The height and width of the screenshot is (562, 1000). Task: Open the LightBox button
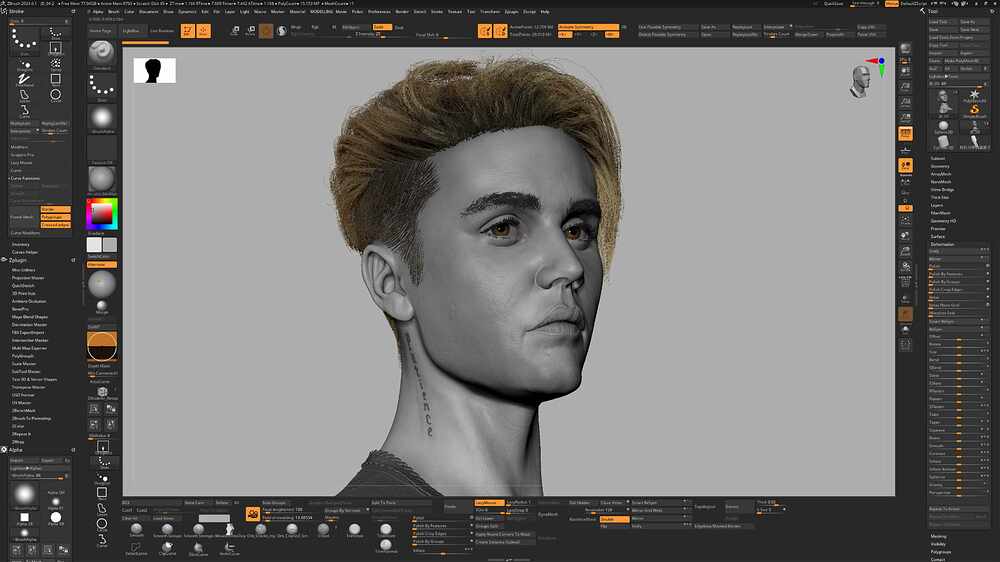tap(131, 31)
